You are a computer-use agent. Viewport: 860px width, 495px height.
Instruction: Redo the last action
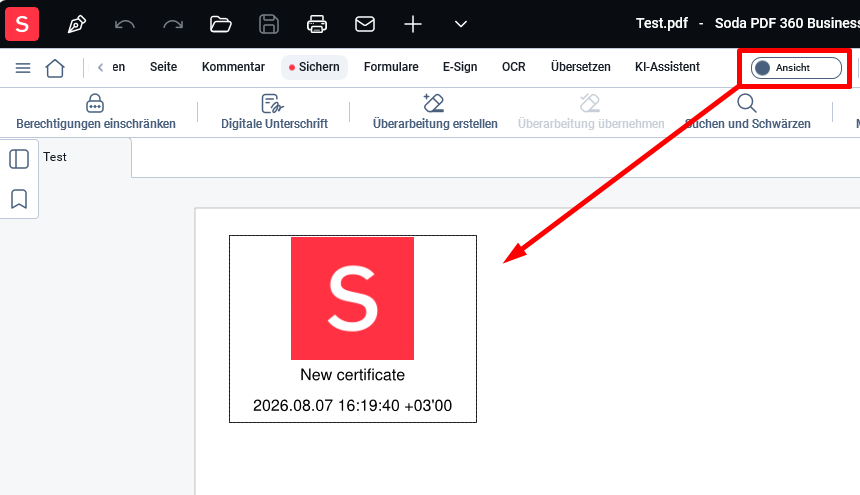[x=173, y=24]
